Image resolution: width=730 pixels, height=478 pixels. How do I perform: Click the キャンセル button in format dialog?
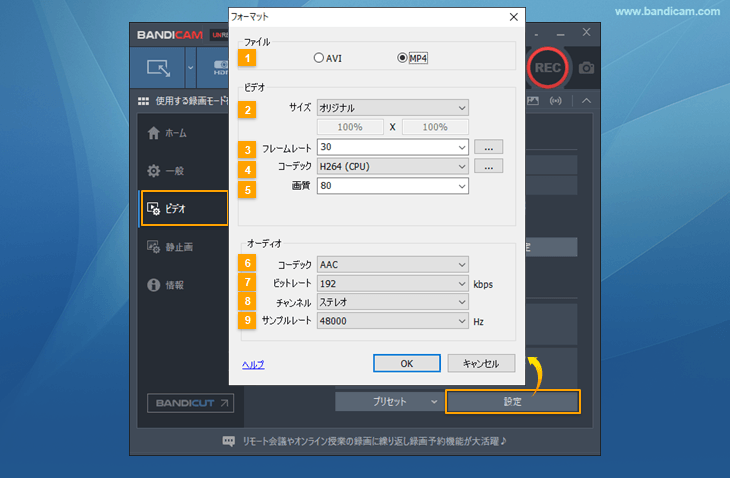click(481, 363)
